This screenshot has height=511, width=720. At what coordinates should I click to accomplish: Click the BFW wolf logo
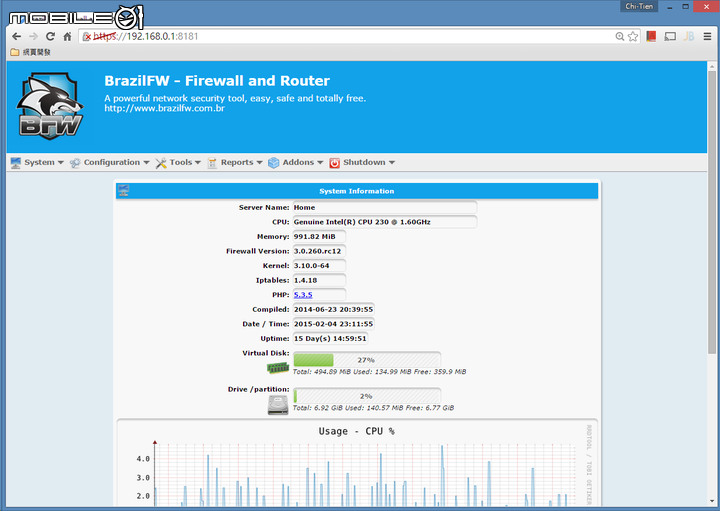point(50,106)
